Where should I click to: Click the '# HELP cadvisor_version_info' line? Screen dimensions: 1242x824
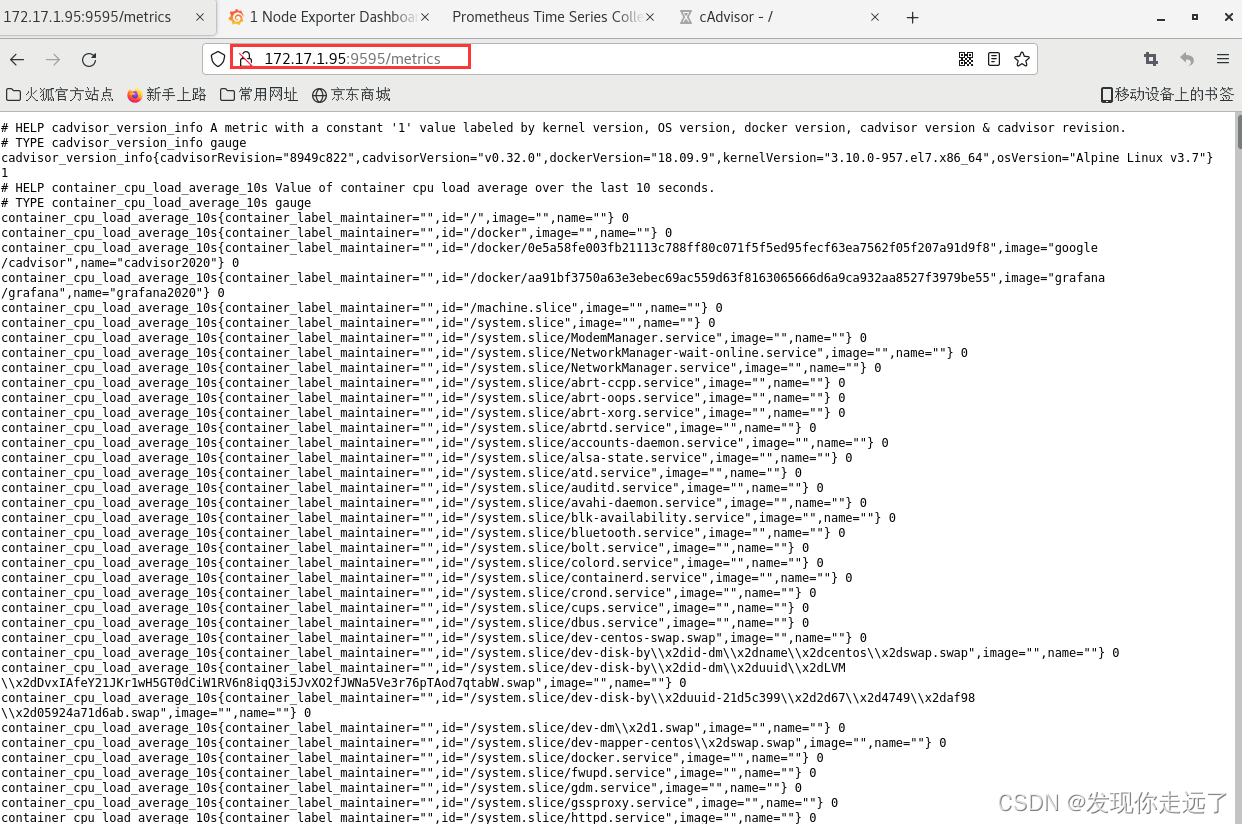(x=563, y=128)
